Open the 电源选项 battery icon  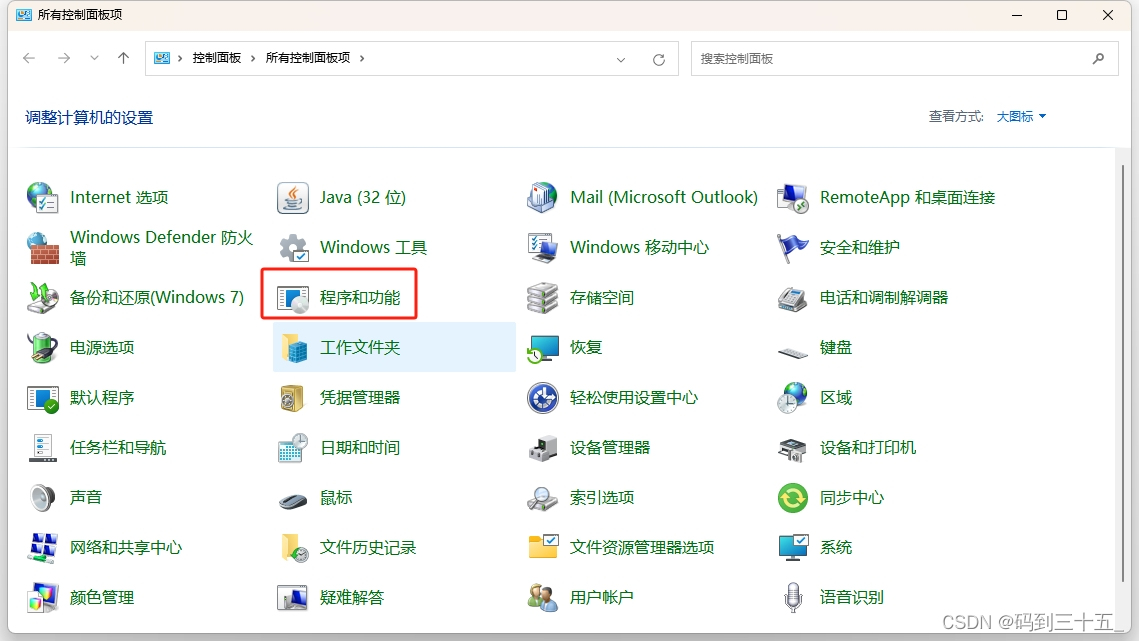43,347
